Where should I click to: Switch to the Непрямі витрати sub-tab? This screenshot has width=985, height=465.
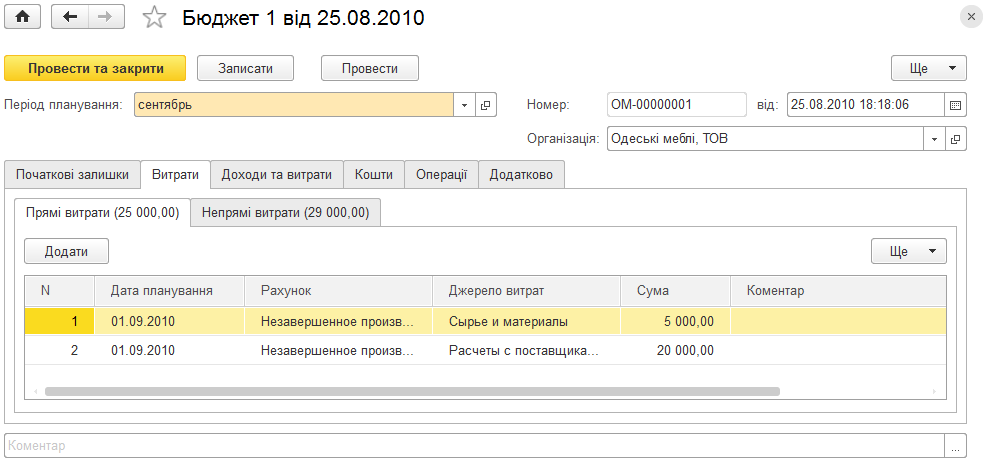point(285,213)
